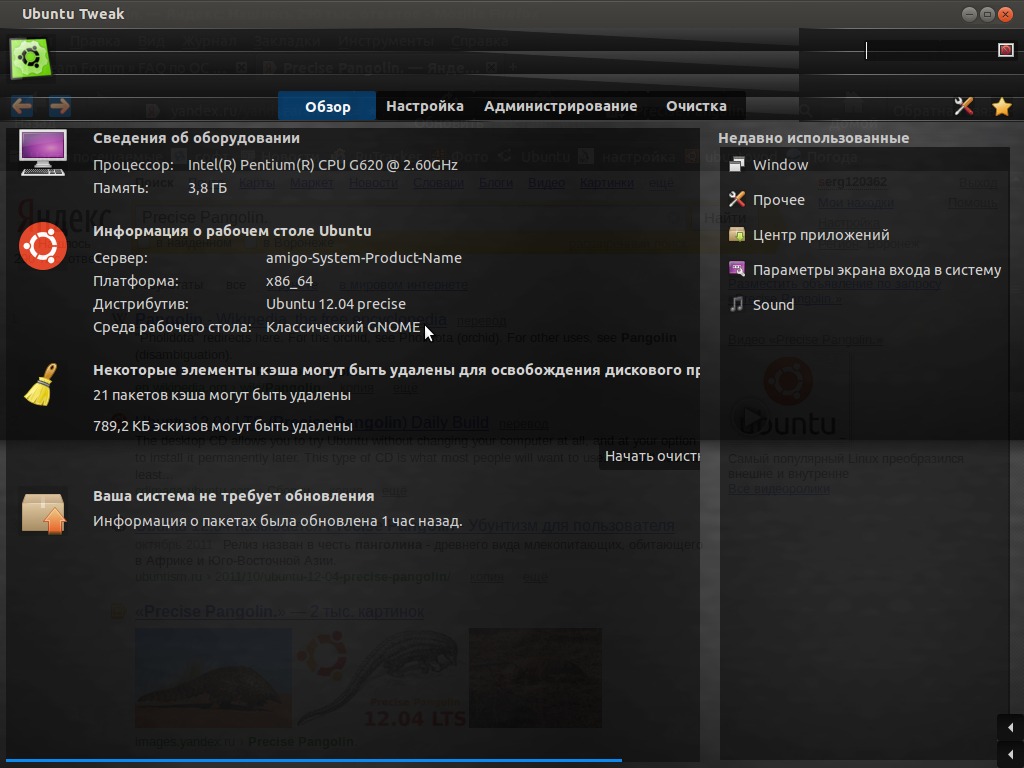Go back with the left arrow
This screenshot has width=1024, height=768.
pyautogui.click(x=22, y=106)
